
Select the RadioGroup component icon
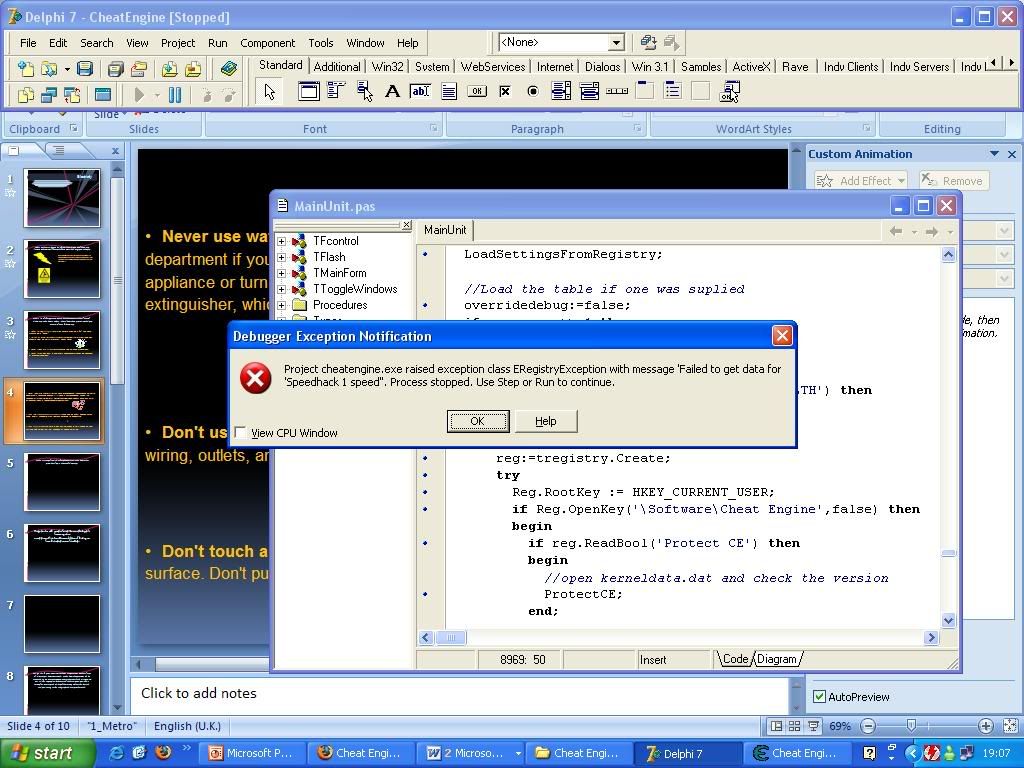pos(673,91)
